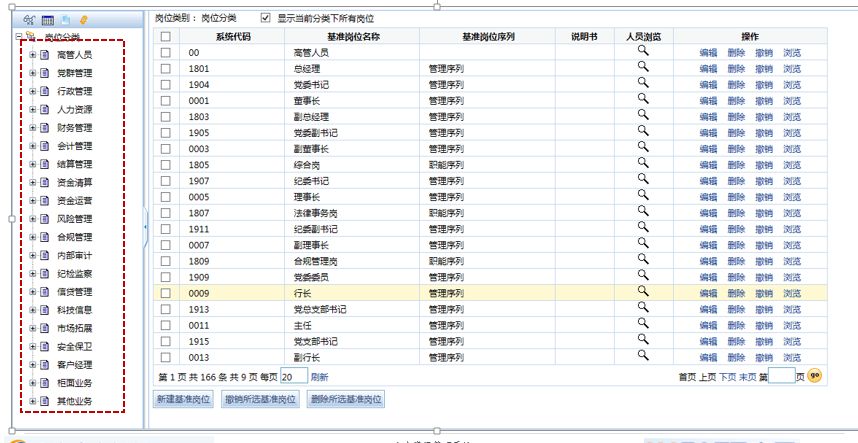Select the 资金清算 category in tree
Screen dimensions: 858x443
coord(74,182)
